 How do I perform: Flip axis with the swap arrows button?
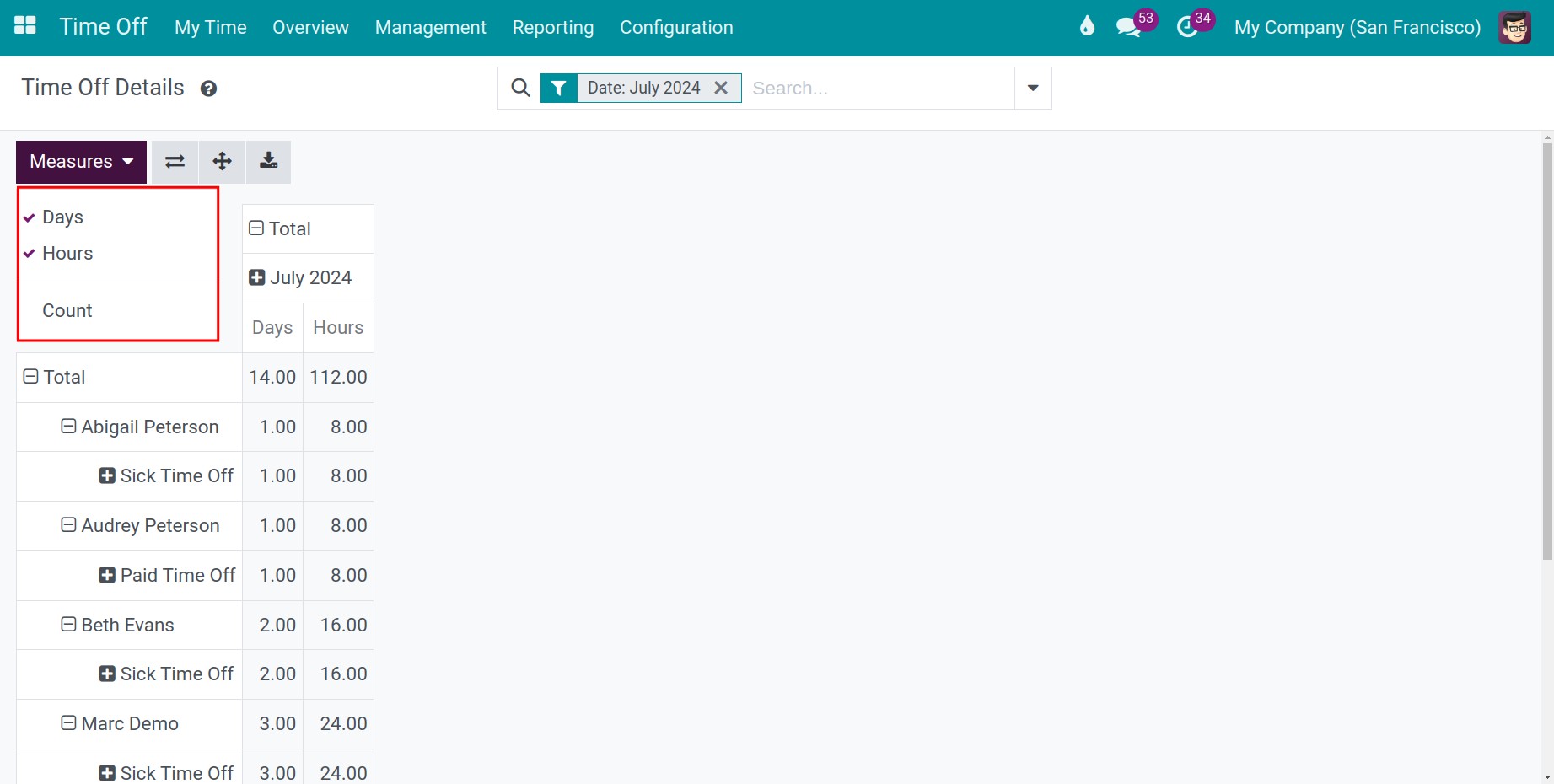(175, 162)
